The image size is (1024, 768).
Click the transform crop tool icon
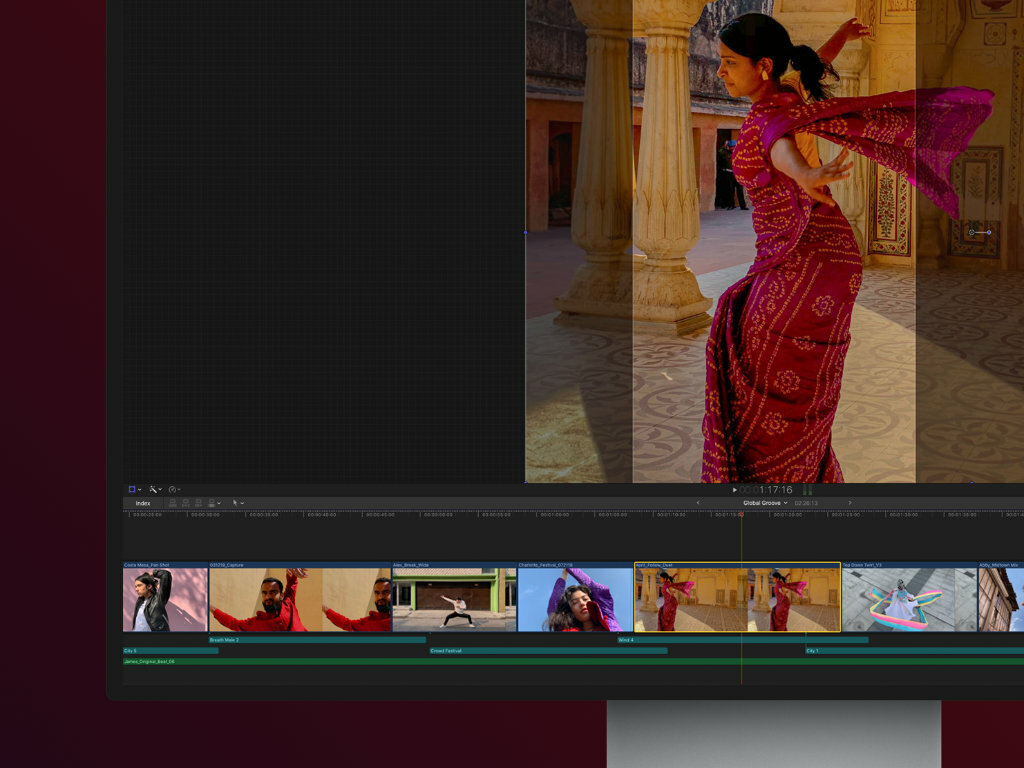[x=132, y=489]
